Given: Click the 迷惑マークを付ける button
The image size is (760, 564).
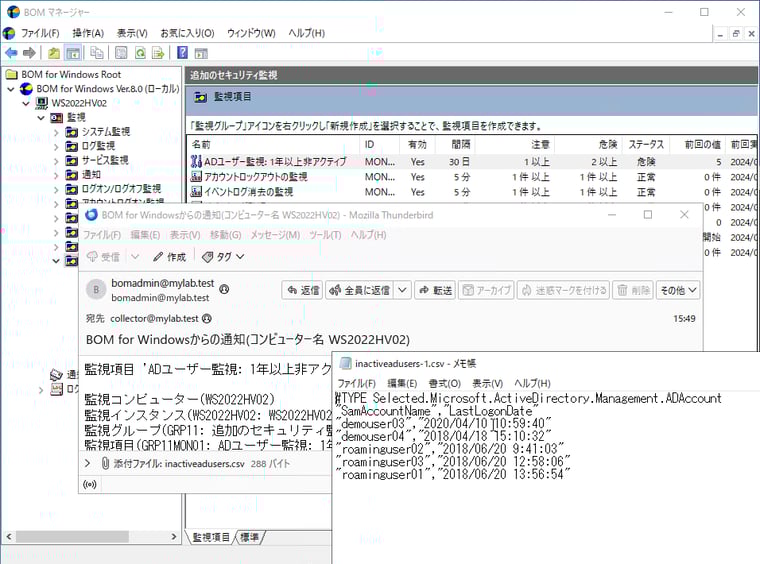Looking at the screenshot, I should point(563,290).
